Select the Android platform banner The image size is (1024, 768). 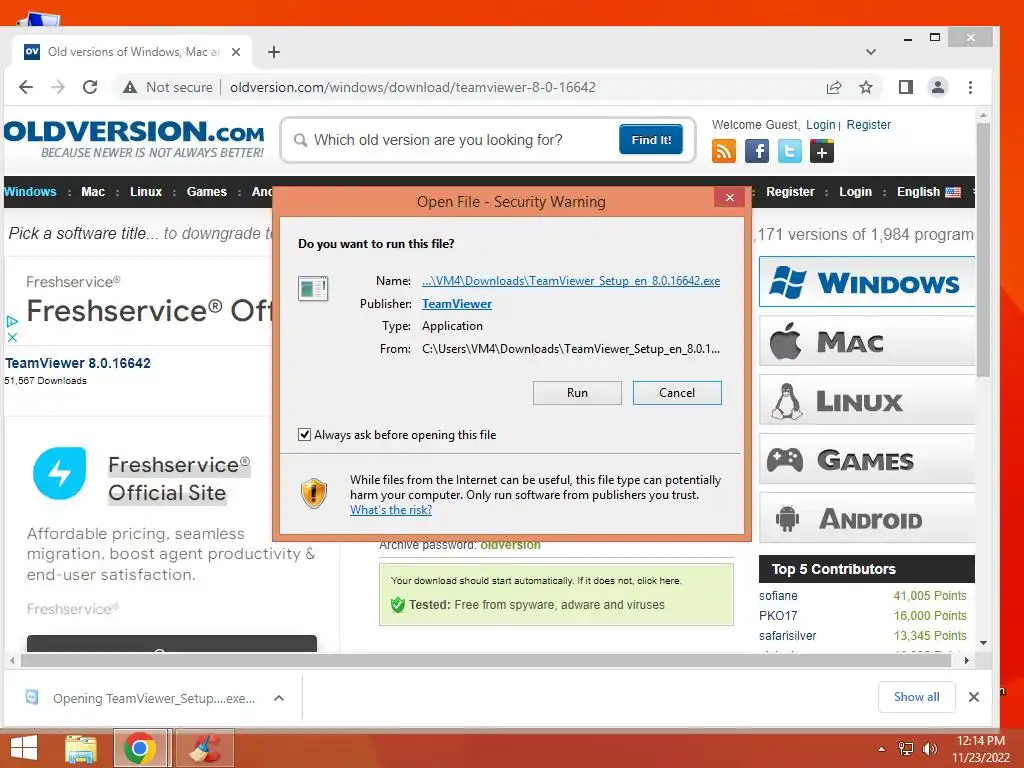tap(867, 518)
